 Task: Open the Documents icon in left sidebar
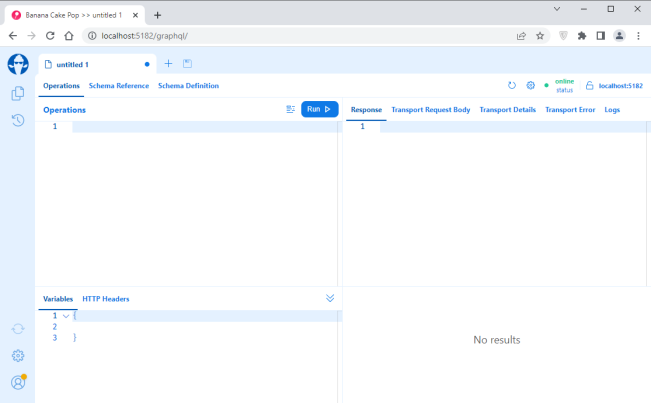pyautogui.click(x=17, y=93)
